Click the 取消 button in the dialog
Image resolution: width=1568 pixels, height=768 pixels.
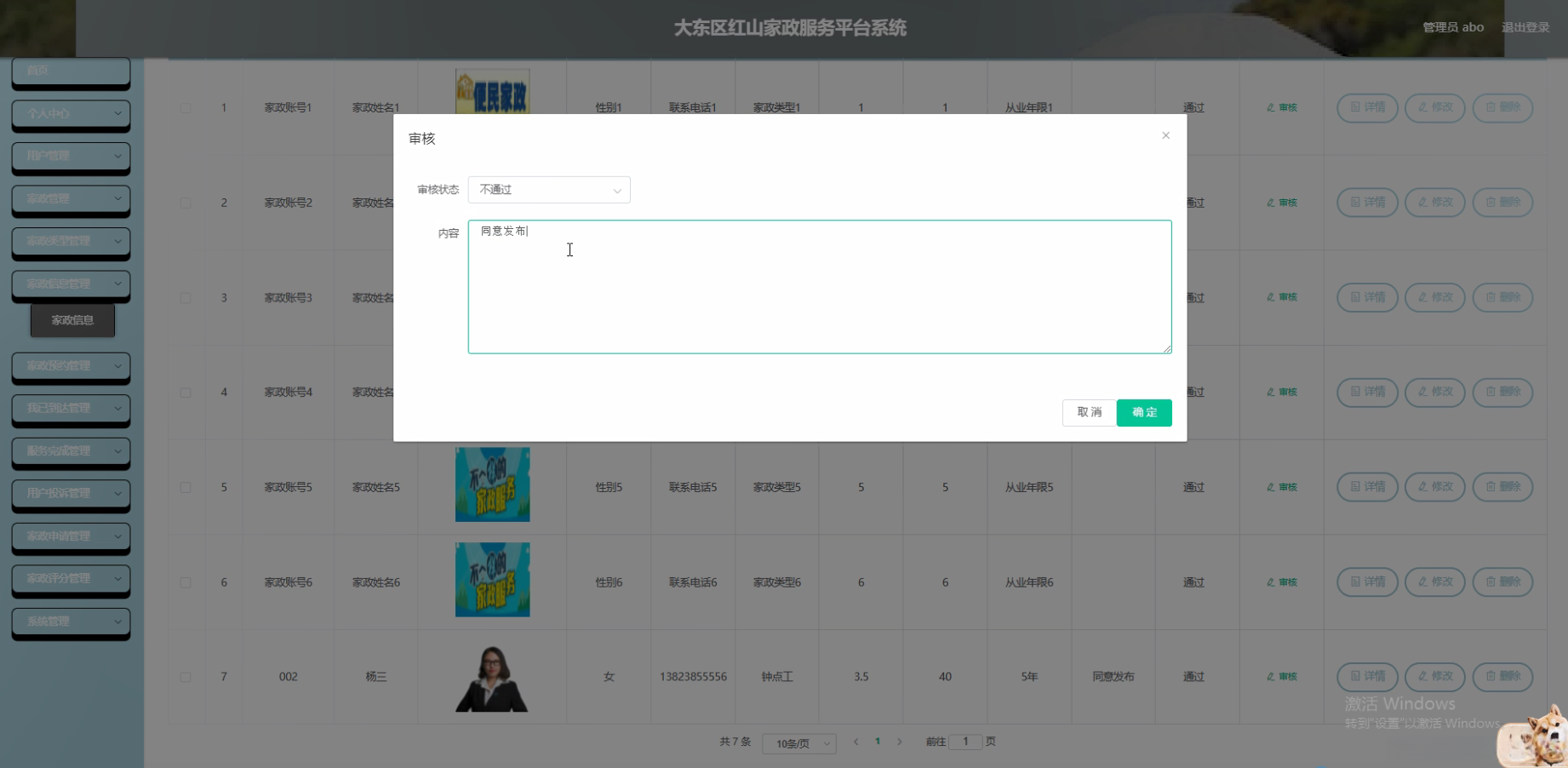(1089, 413)
